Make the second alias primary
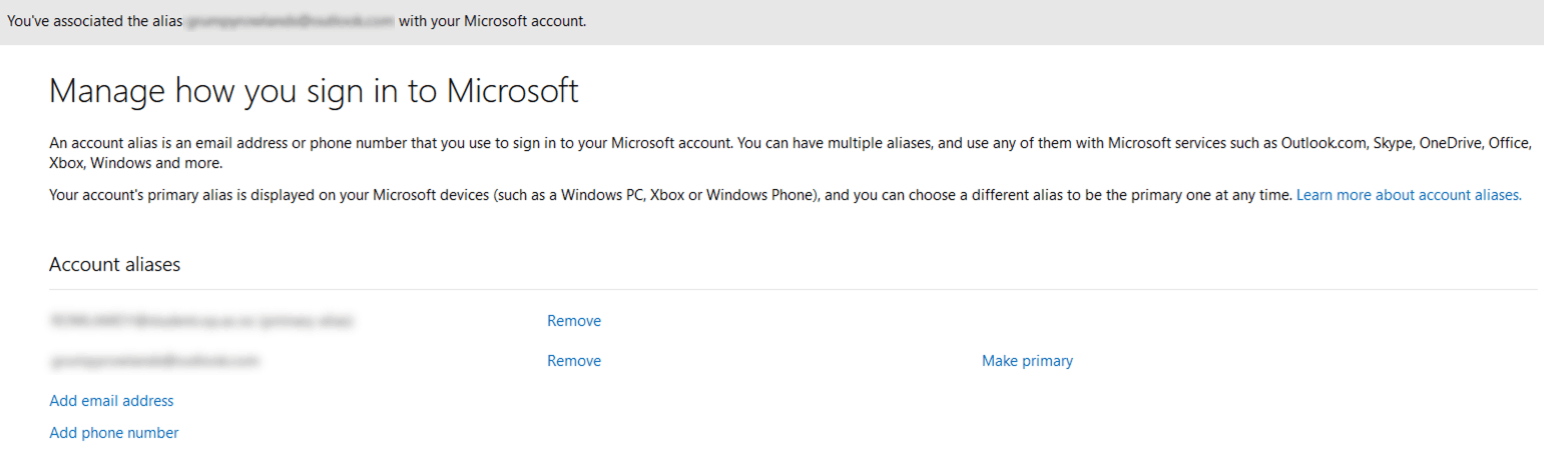1544x459 pixels. pyautogui.click(x=1027, y=361)
